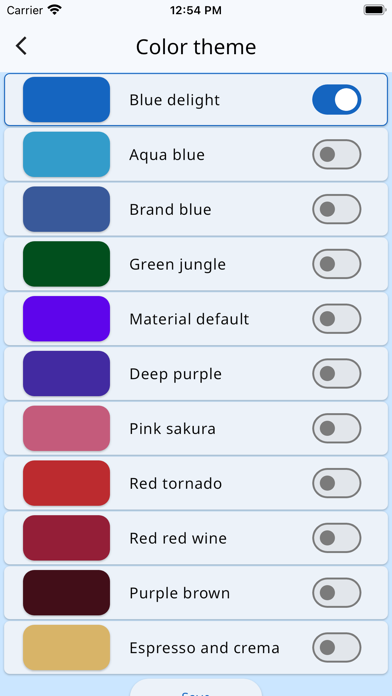This screenshot has height=696, width=392.
Task: Turn on Pink sakura toggle
Action: pyautogui.click(x=337, y=428)
